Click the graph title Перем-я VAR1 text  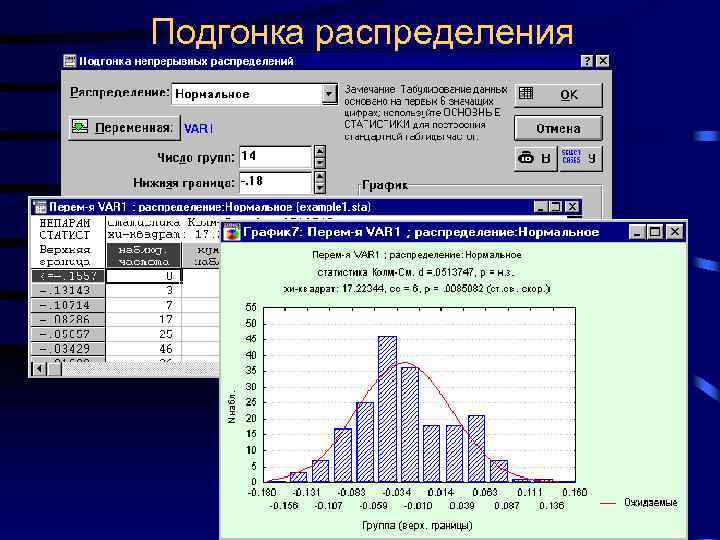tap(416, 255)
